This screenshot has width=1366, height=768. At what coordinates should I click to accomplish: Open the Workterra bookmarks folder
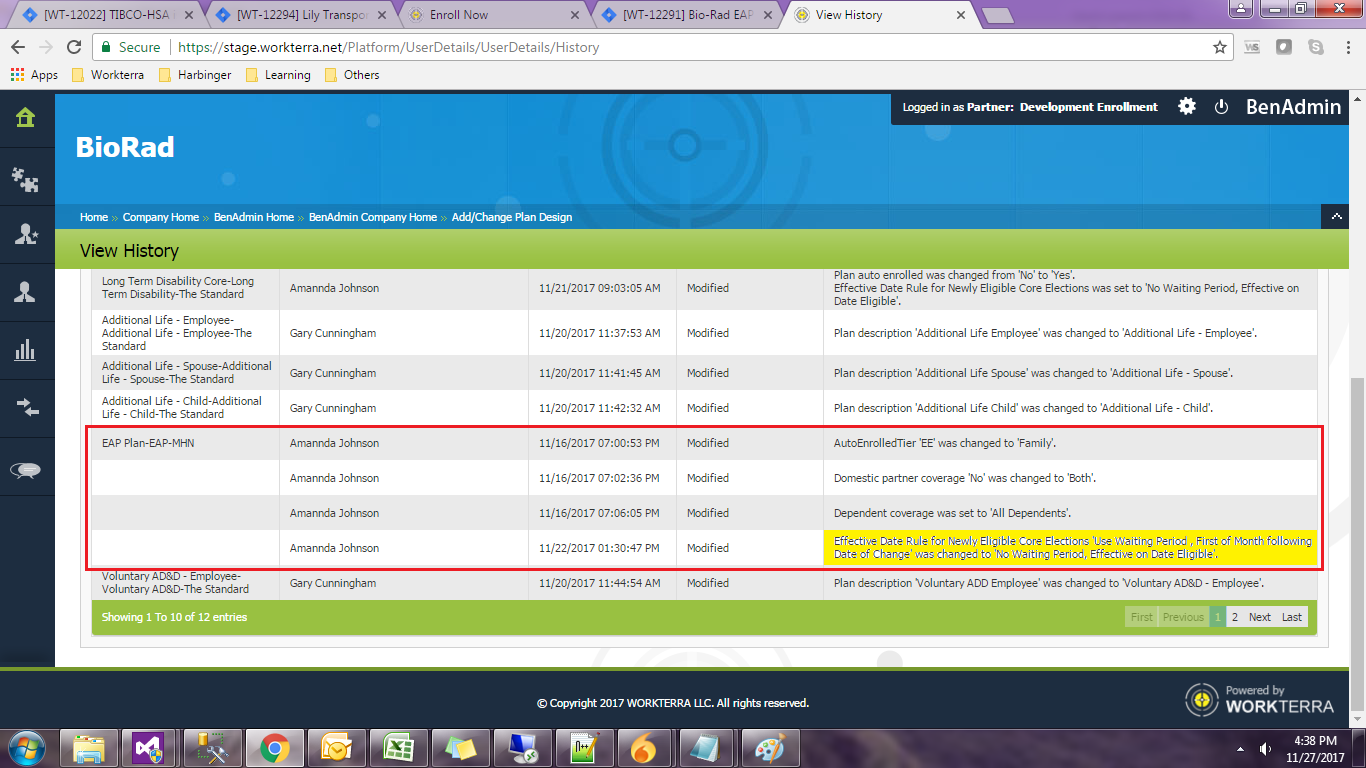coord(106,75)
